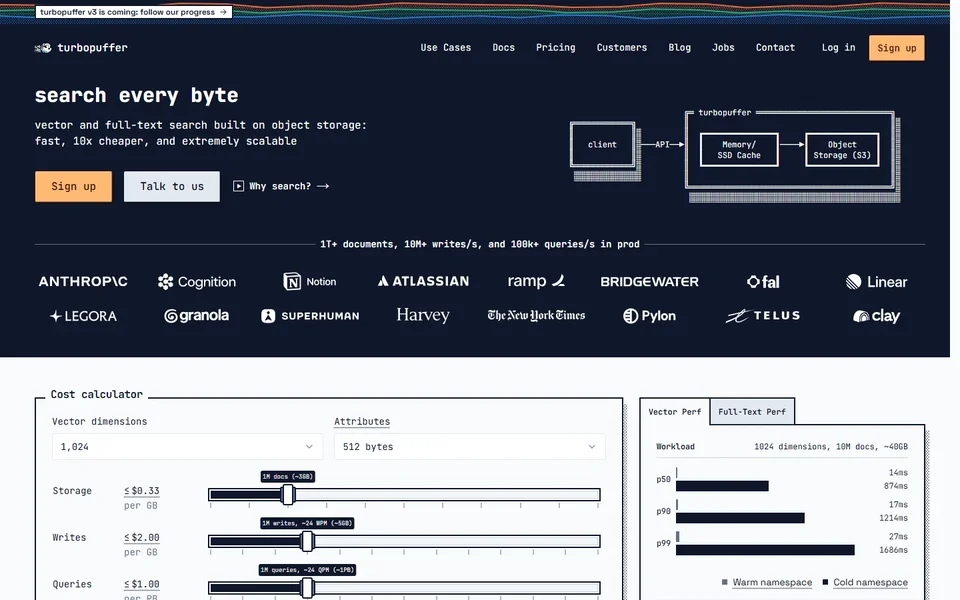This screenshot has width=960, height=600.
Task: Click the "Cost calculator" panel title
Action: click(97, 394)
